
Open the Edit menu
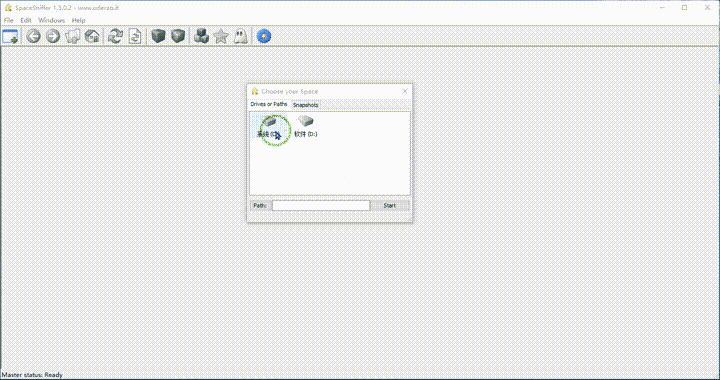(x=26, y=20)
